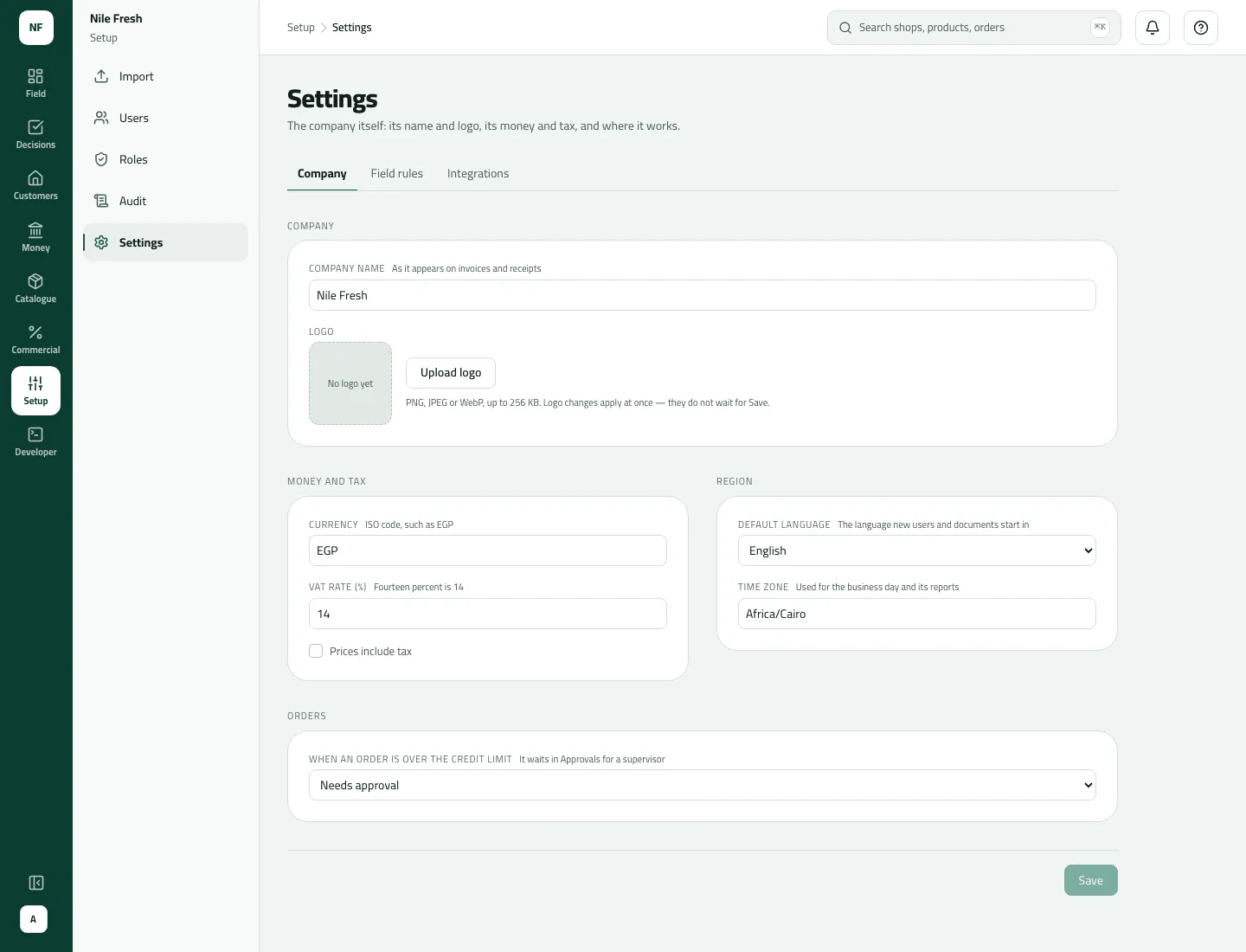Click the NF company logo badge

tap(36, 28)
